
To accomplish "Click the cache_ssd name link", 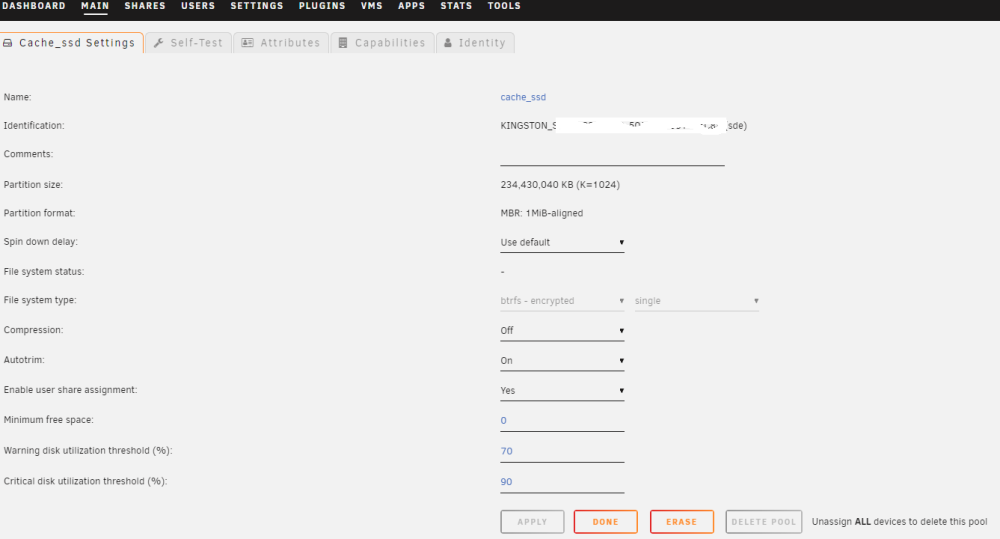I will point(523,97).
